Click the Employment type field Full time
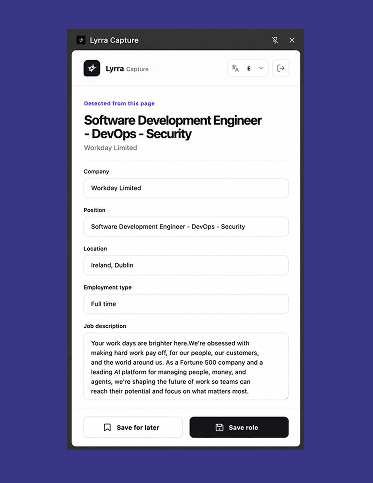The image size is (373, 483). 186,304
